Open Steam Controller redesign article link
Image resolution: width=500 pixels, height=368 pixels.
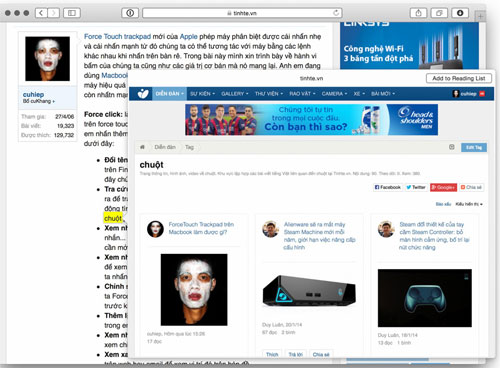click(x=434, y=236)
